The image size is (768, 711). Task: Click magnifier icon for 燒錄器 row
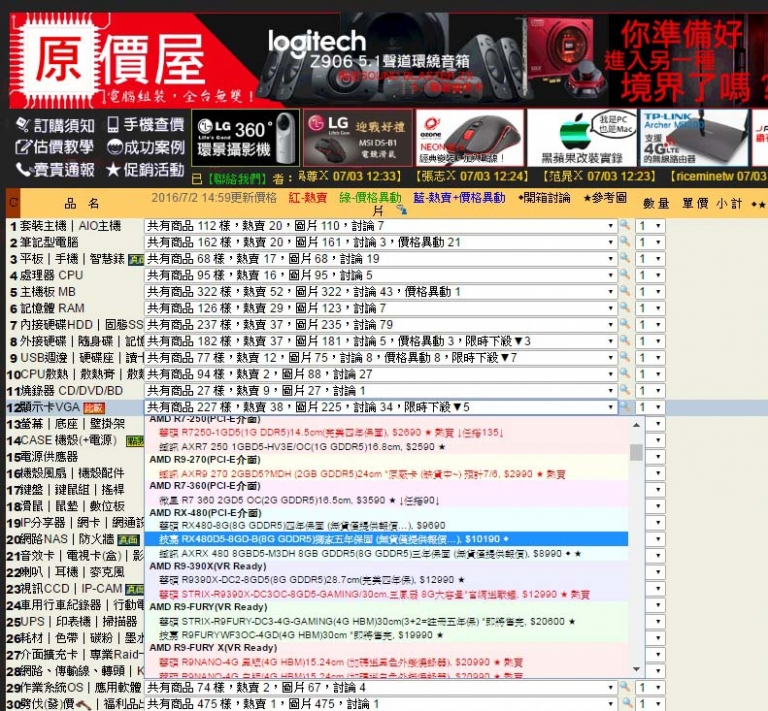(625, 390)
